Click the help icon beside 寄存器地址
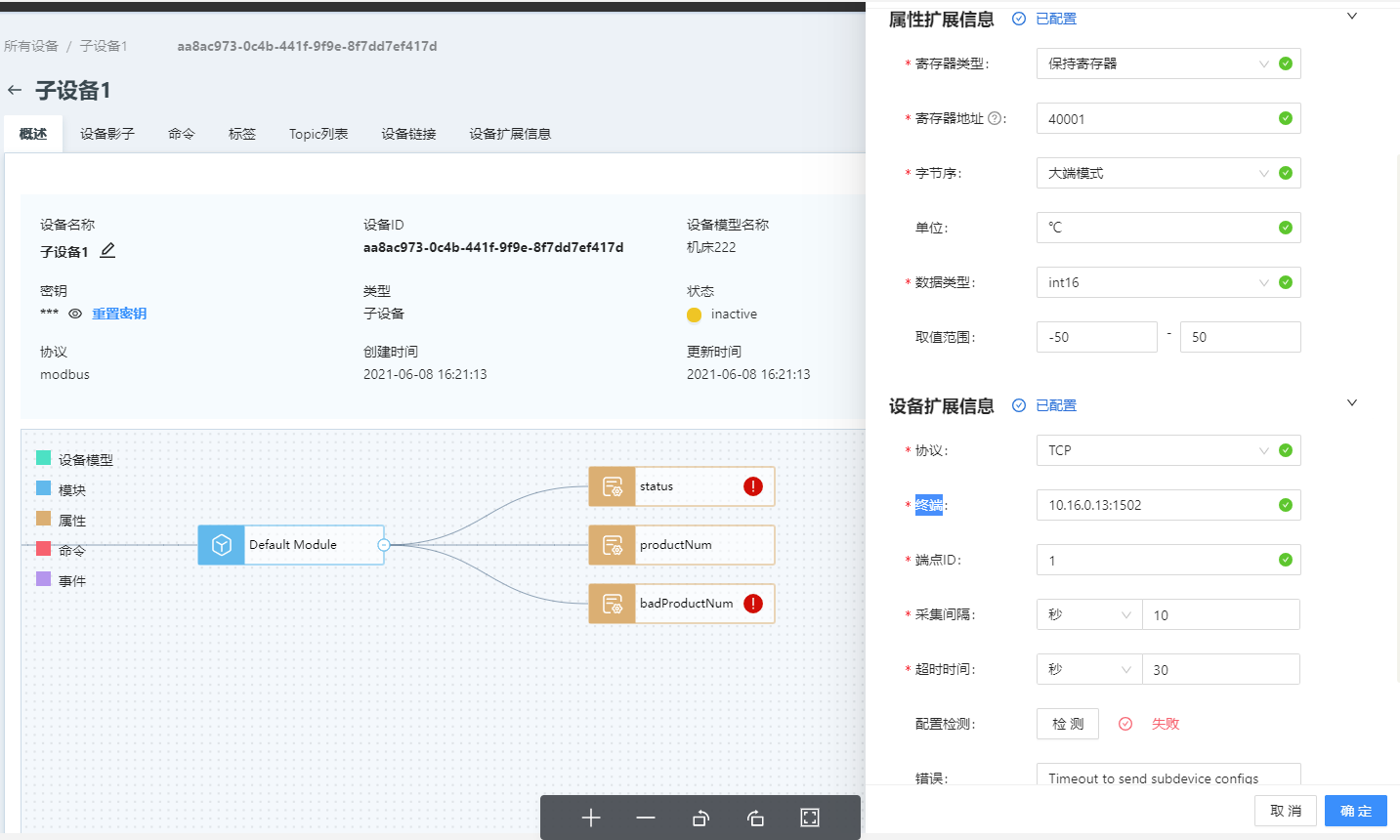This screenshot has width=1400, height=840. click(995, 118)
